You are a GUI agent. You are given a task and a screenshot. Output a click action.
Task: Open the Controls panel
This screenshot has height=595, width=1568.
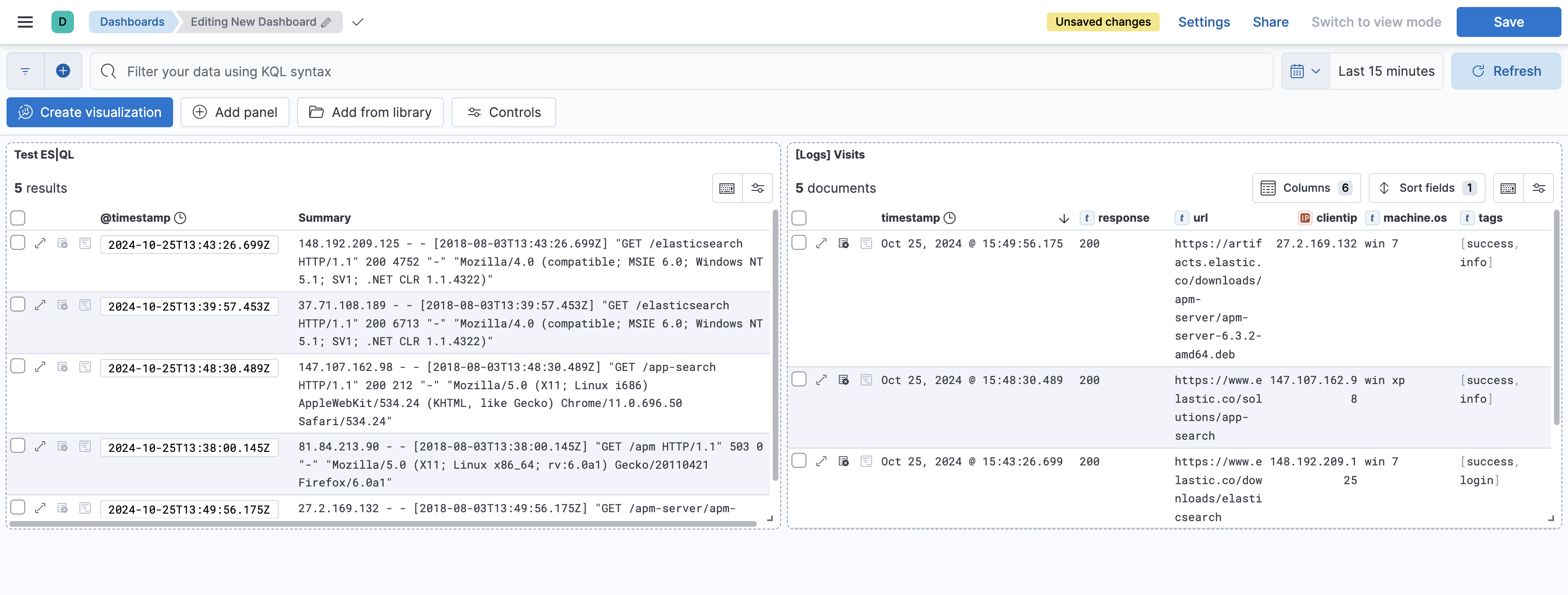pos(503,112)
